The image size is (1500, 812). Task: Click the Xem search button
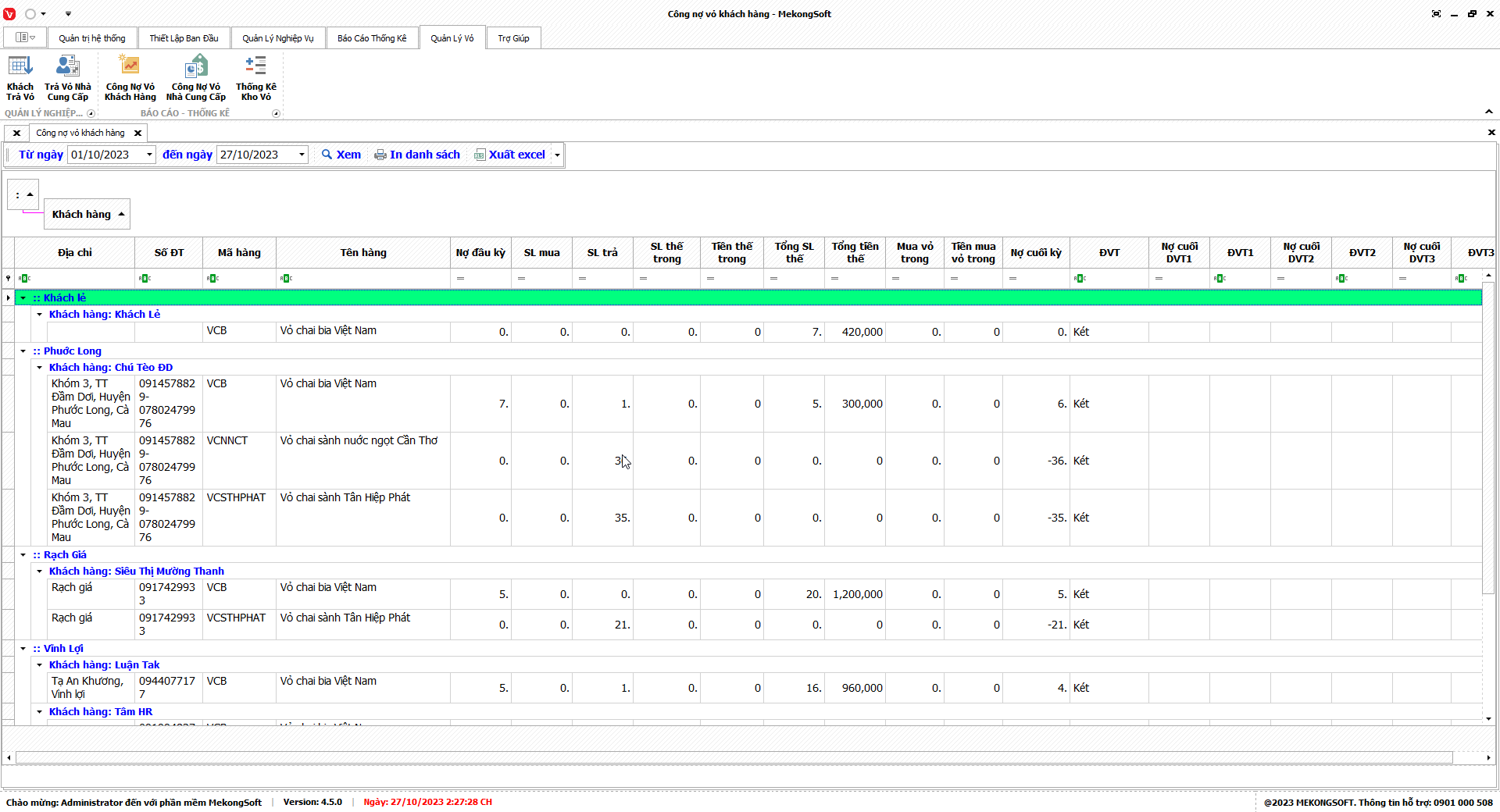click(x=341, y=155)
